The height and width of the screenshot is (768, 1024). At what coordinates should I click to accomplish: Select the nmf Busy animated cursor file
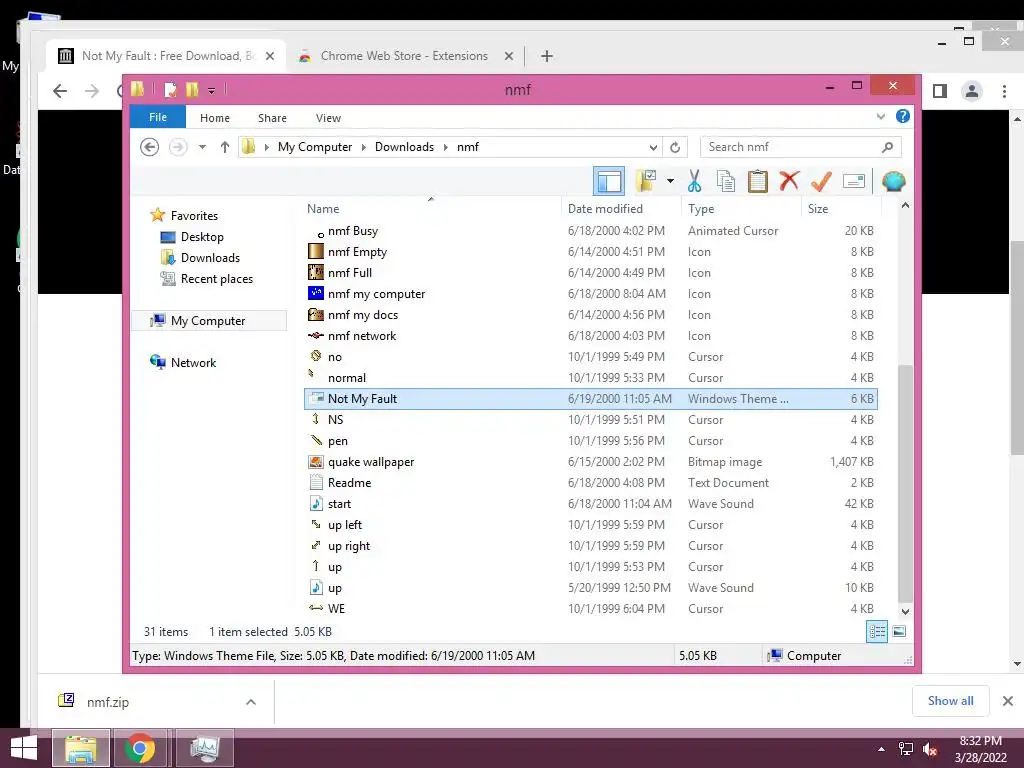point(590,231)
